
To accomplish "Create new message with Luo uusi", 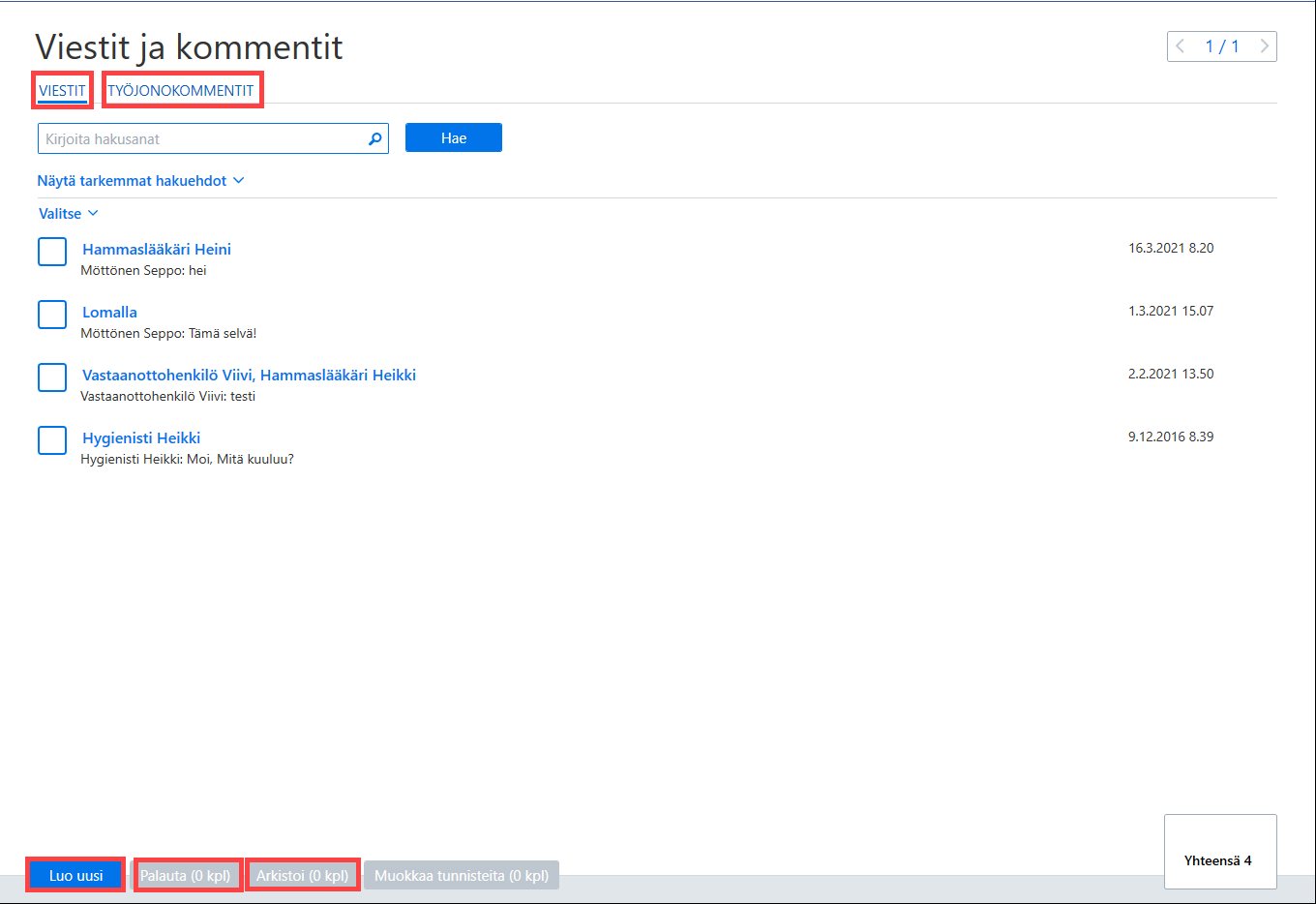I will (75, 876).
